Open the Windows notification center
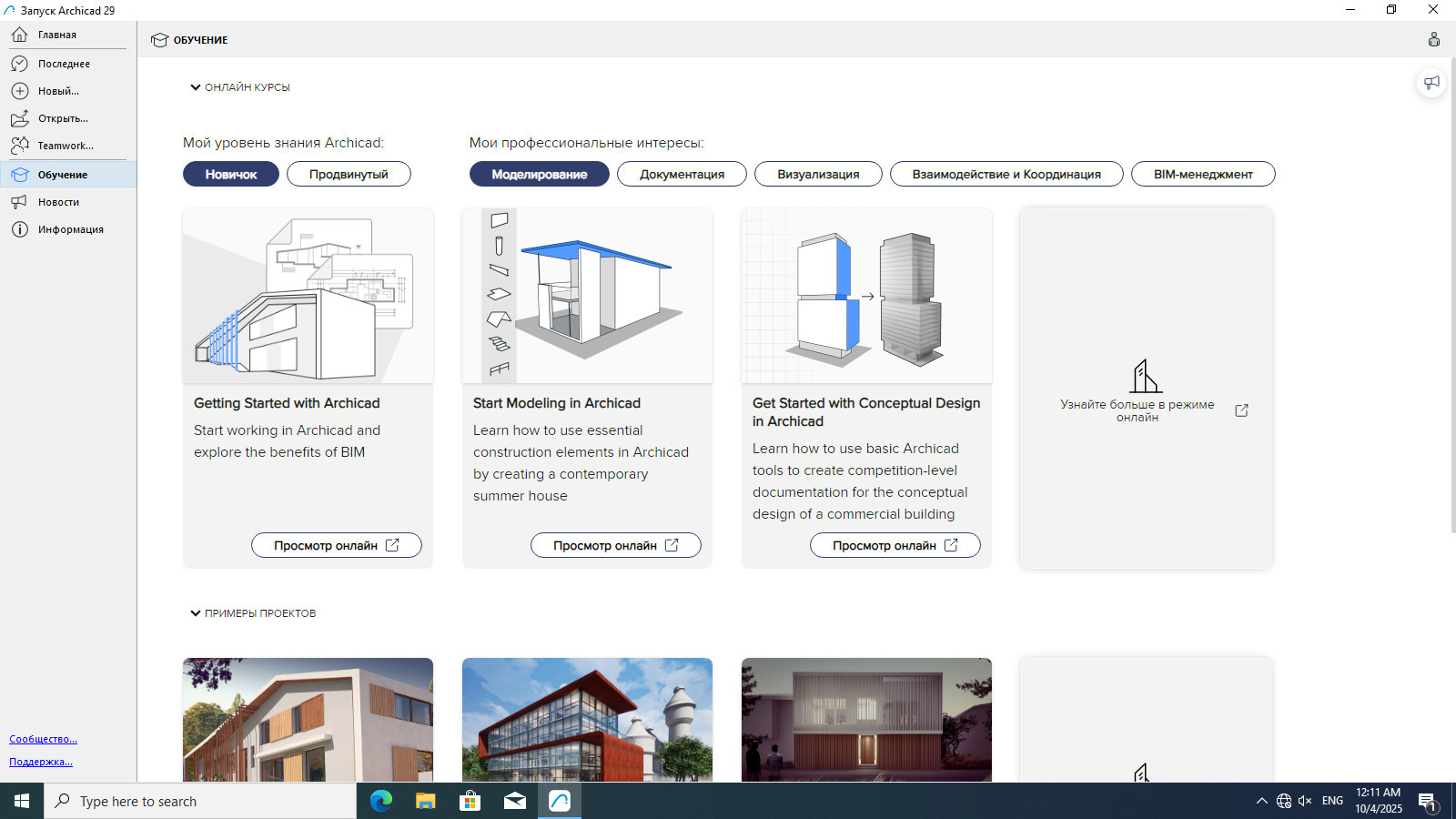Image resolution: width=1456 pixels, height=819 pixels. 1428,801
